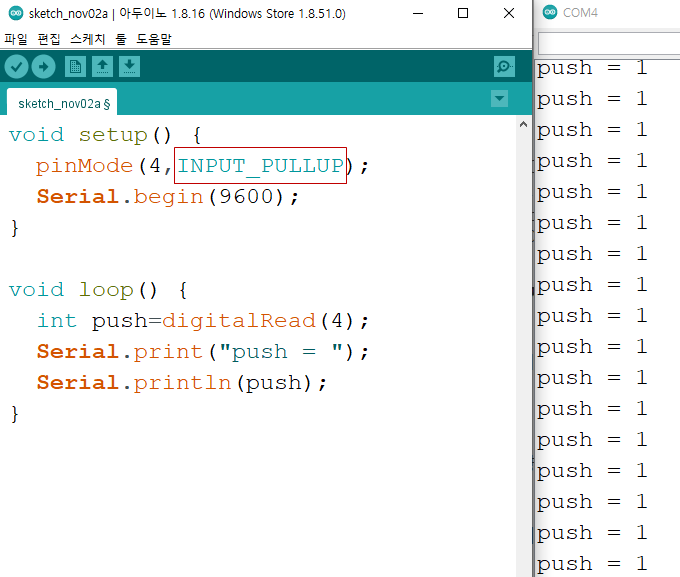Click the Serial.print("push = ") line
Image resolution: width=680 pixels, height=577 pixels.
203,352
